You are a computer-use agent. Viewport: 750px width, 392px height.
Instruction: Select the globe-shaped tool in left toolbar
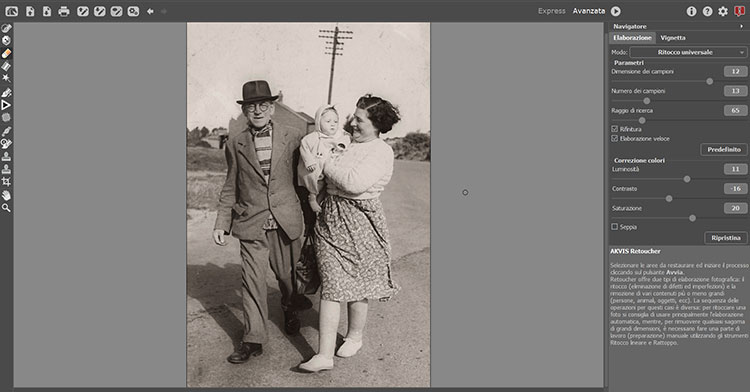6,41
